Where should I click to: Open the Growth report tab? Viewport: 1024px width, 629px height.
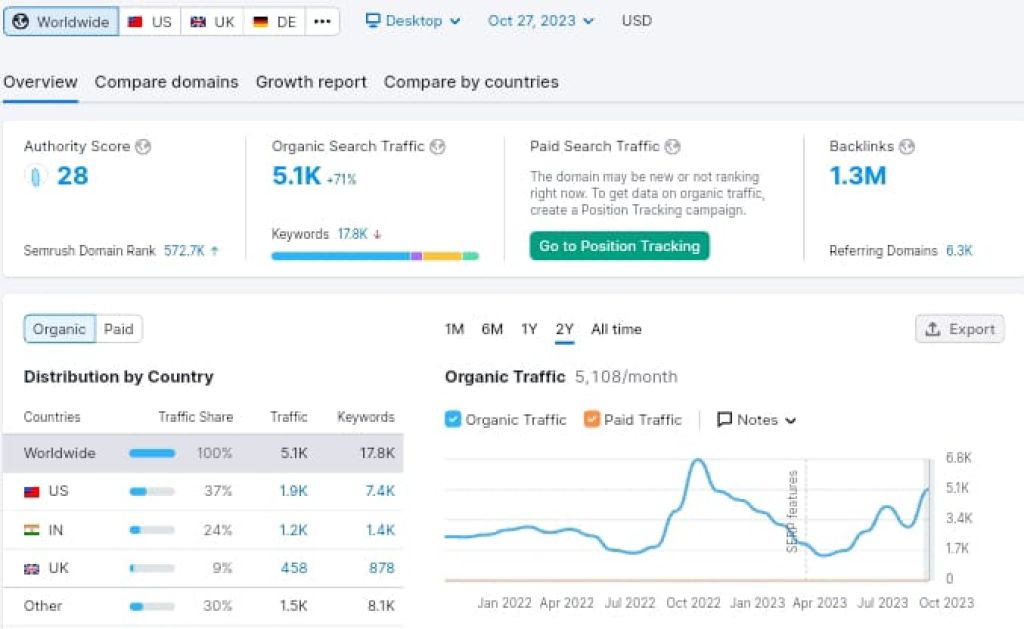[311, 82]
